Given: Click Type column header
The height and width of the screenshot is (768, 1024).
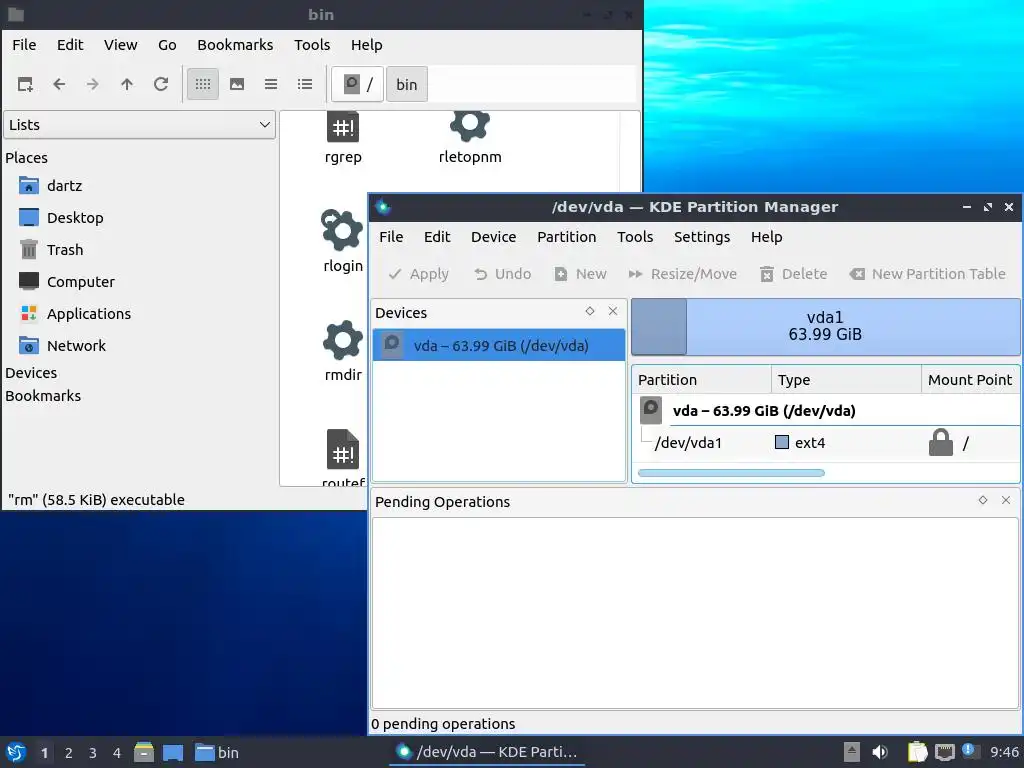Looking at the screenshot, I should point(846,380).
